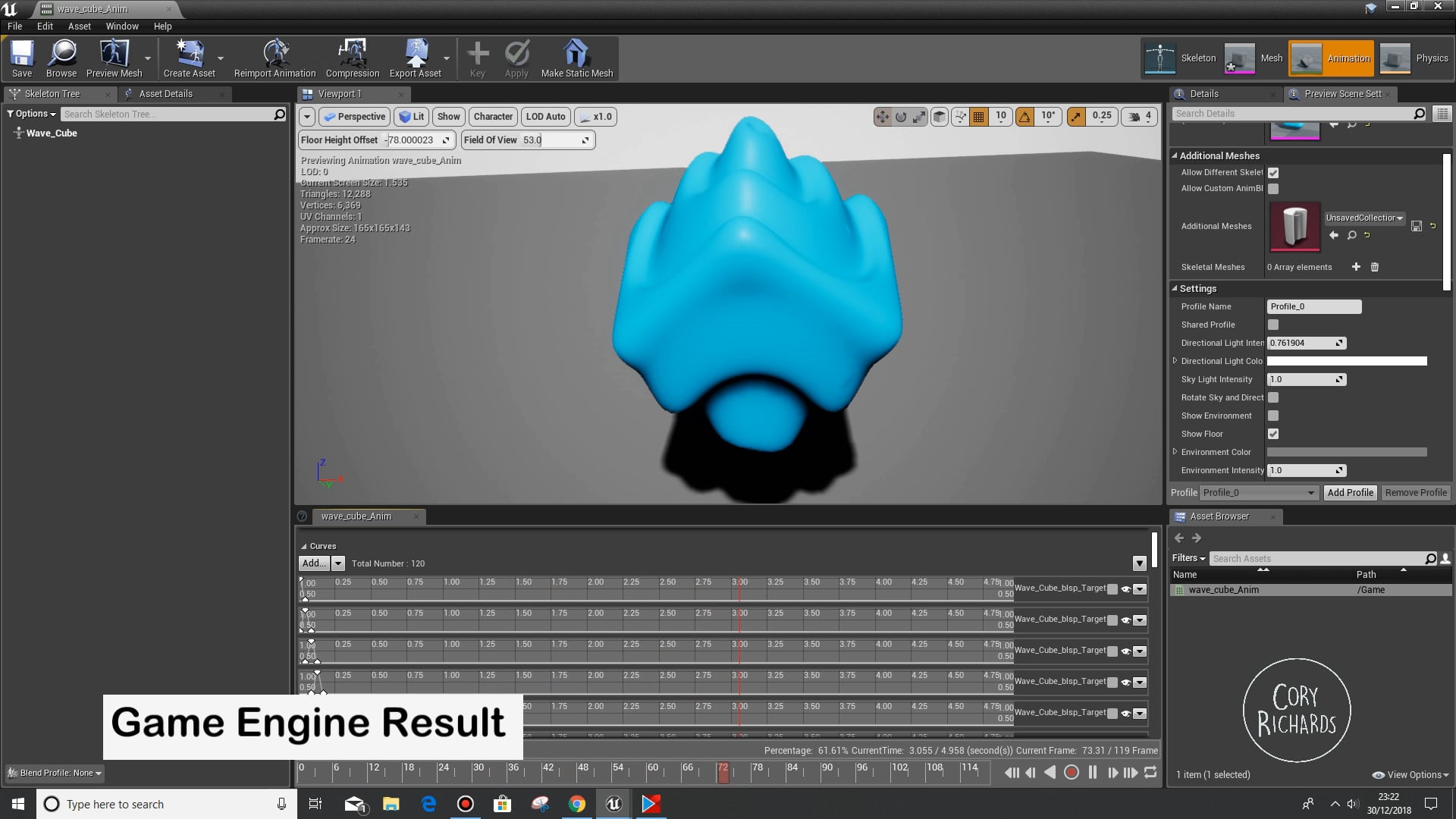Image resolution: width=1456 pixels, height=819 pixels.
Task: Click the record animation button
Action: (x=1072, y=772)
